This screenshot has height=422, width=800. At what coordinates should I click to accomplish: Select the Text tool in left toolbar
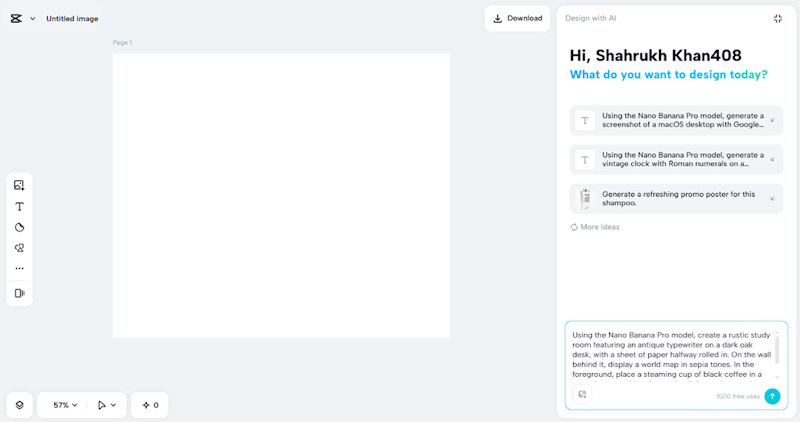[19, 206]
